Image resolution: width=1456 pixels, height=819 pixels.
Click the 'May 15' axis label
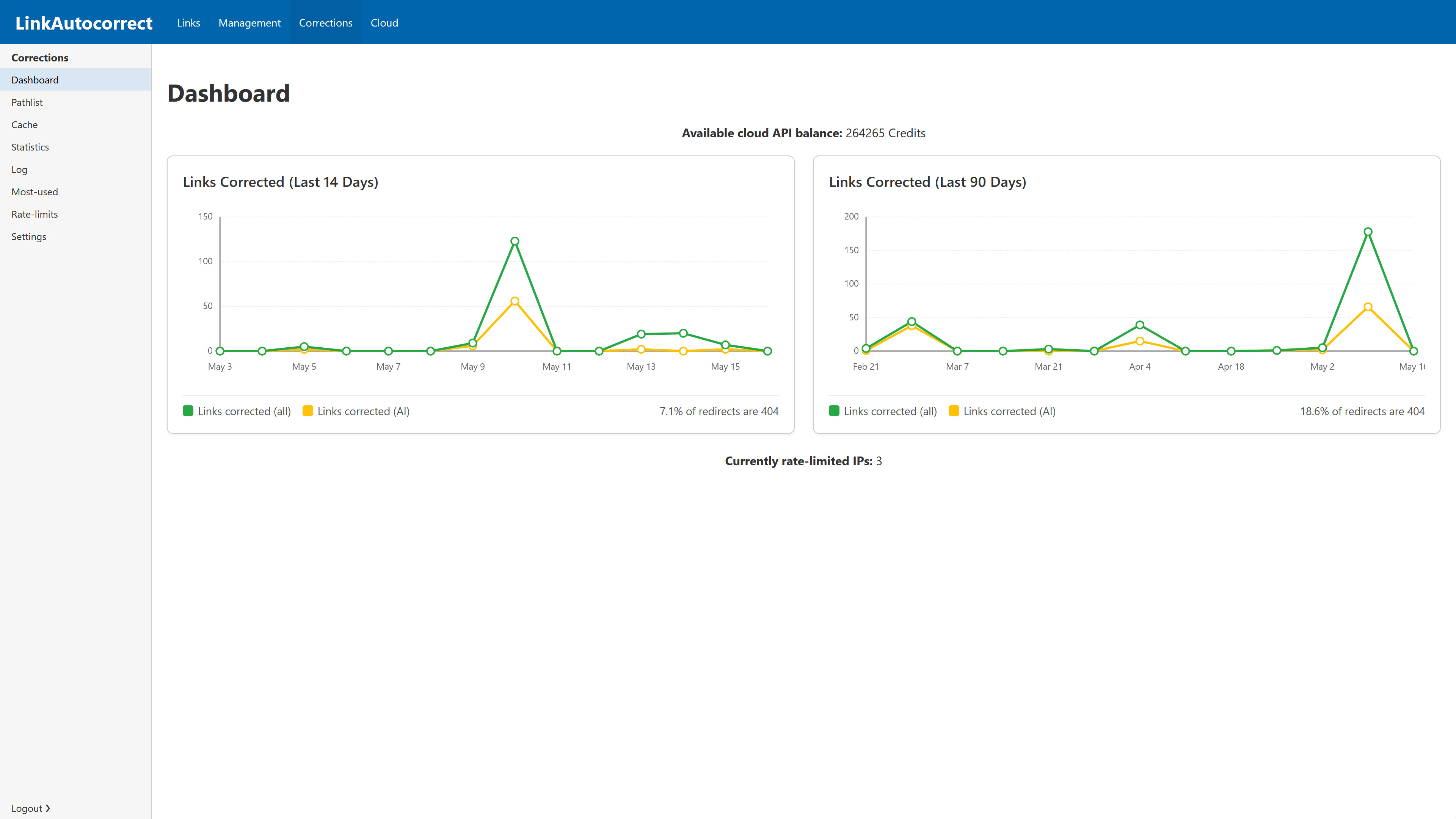tap(725, 367)
